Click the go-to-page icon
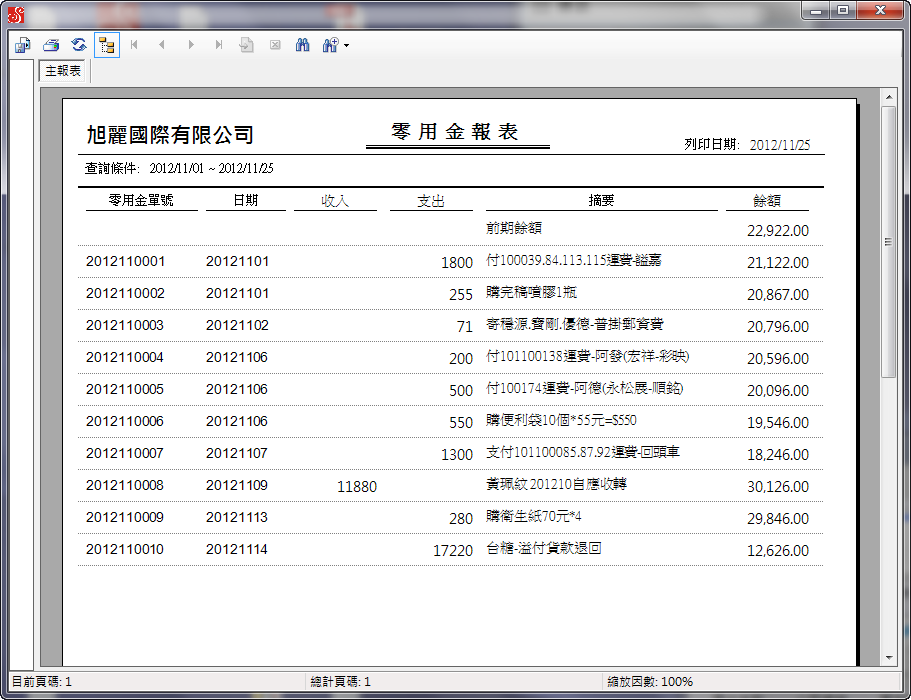The image size is (911, 700). pyautogui.click(x=246, y=45)
